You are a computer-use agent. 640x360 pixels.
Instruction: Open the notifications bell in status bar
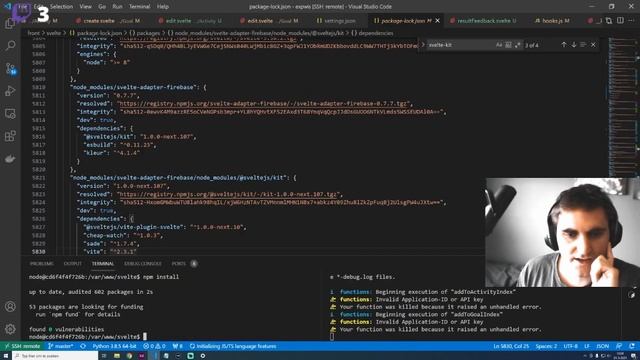click(x=632, y=346)
